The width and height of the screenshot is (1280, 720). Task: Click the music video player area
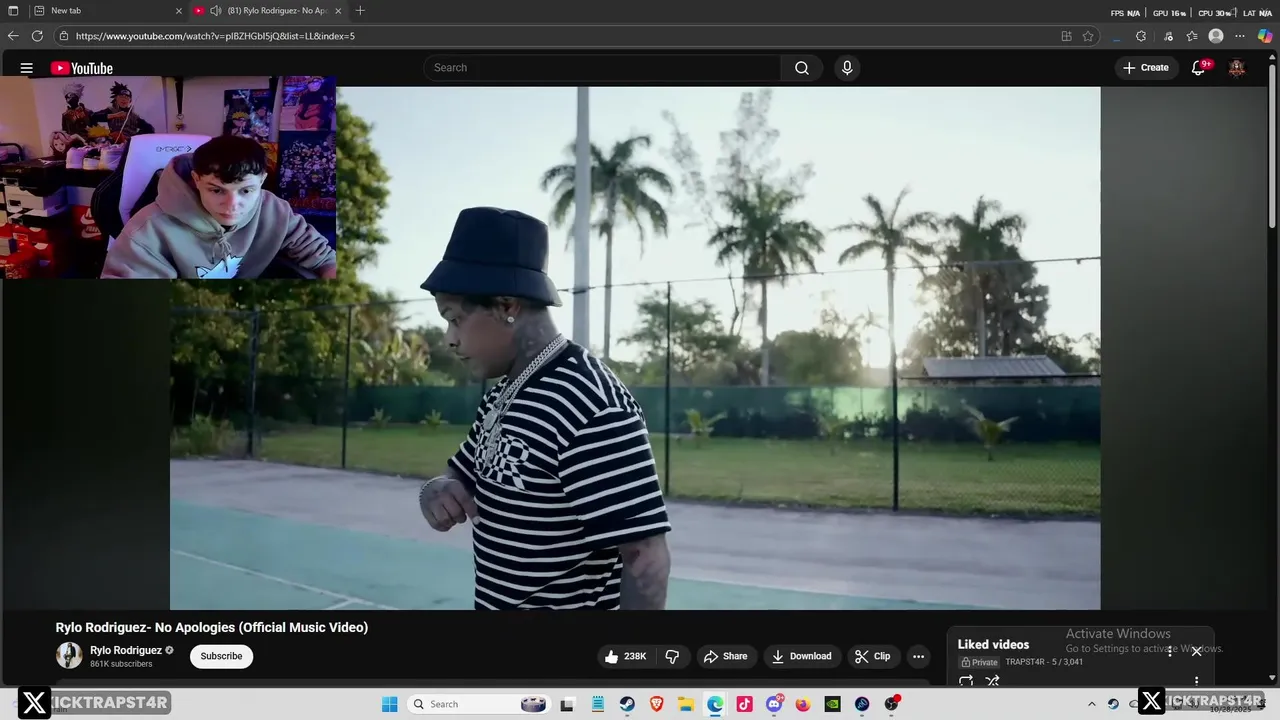pyautogui.click(x=635, y=348)
